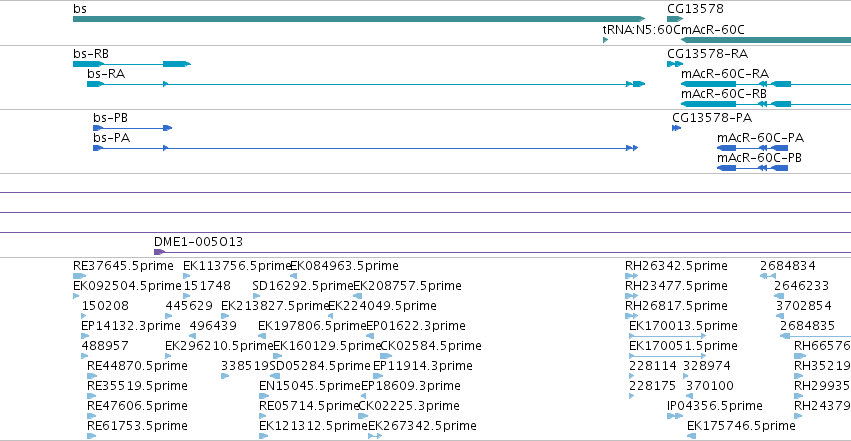Click the EK197806.5prime EST label
This screenshot has width=851, height=441.
tap(313, 326)
